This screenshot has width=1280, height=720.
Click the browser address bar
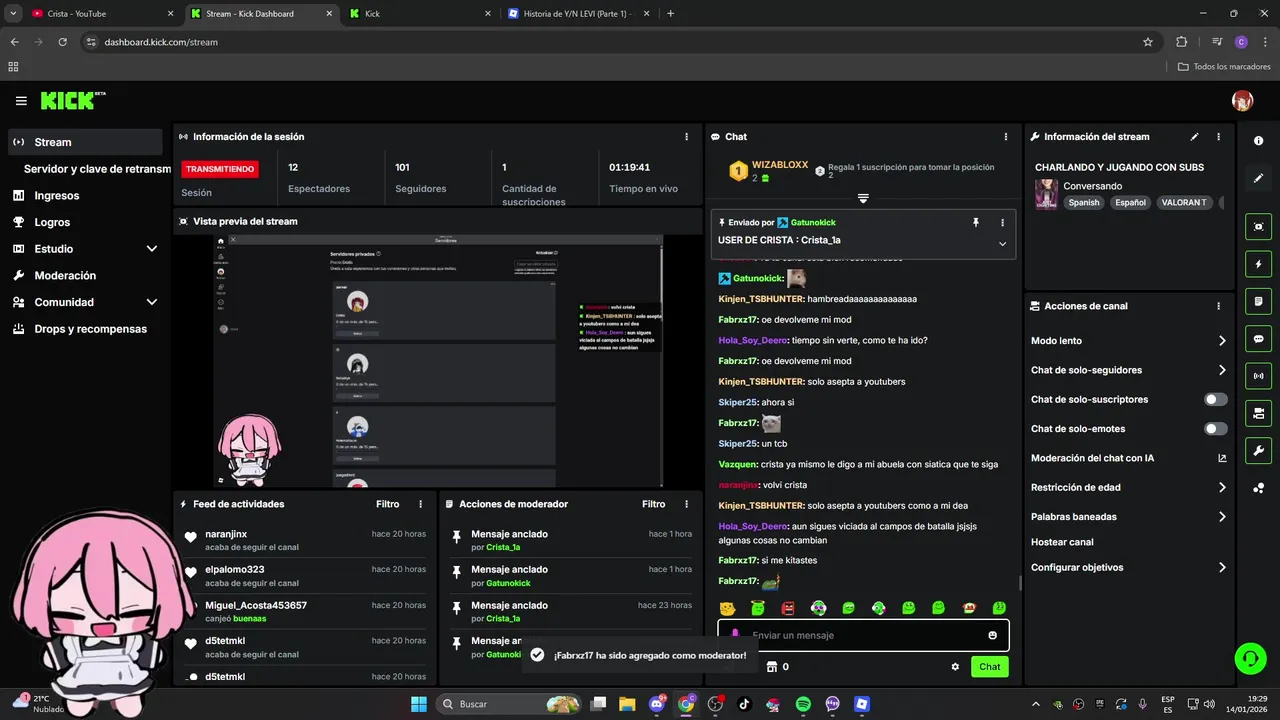[620, 42]
